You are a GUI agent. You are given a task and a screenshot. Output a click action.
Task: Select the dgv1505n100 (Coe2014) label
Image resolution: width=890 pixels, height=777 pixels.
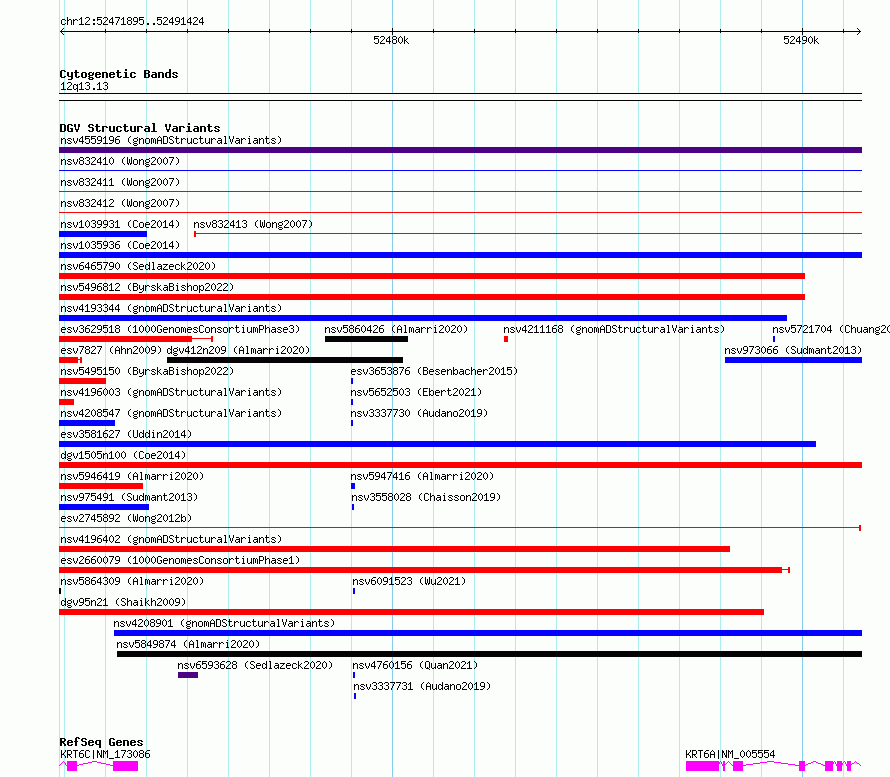[123, 455]
